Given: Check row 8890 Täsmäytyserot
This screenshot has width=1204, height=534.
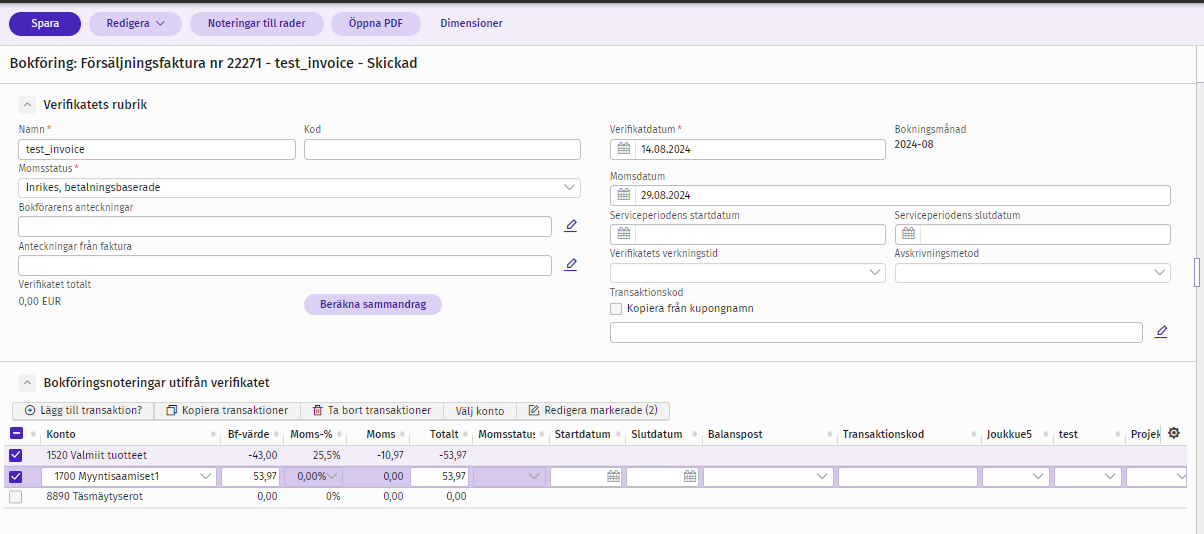Looking at the screenshot, I should pos(16,496).
